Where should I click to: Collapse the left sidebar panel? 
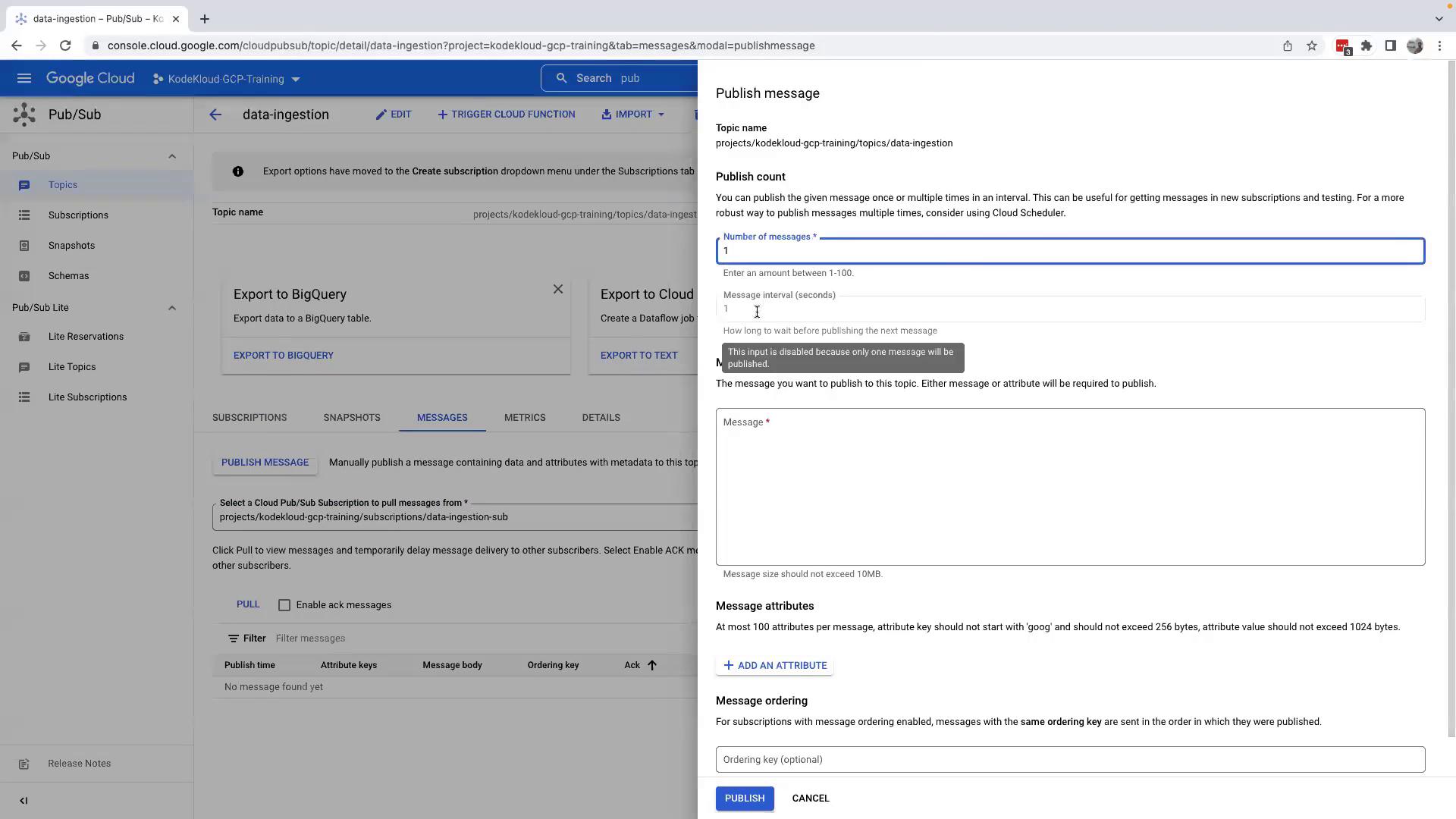click(x=24, y=801)
